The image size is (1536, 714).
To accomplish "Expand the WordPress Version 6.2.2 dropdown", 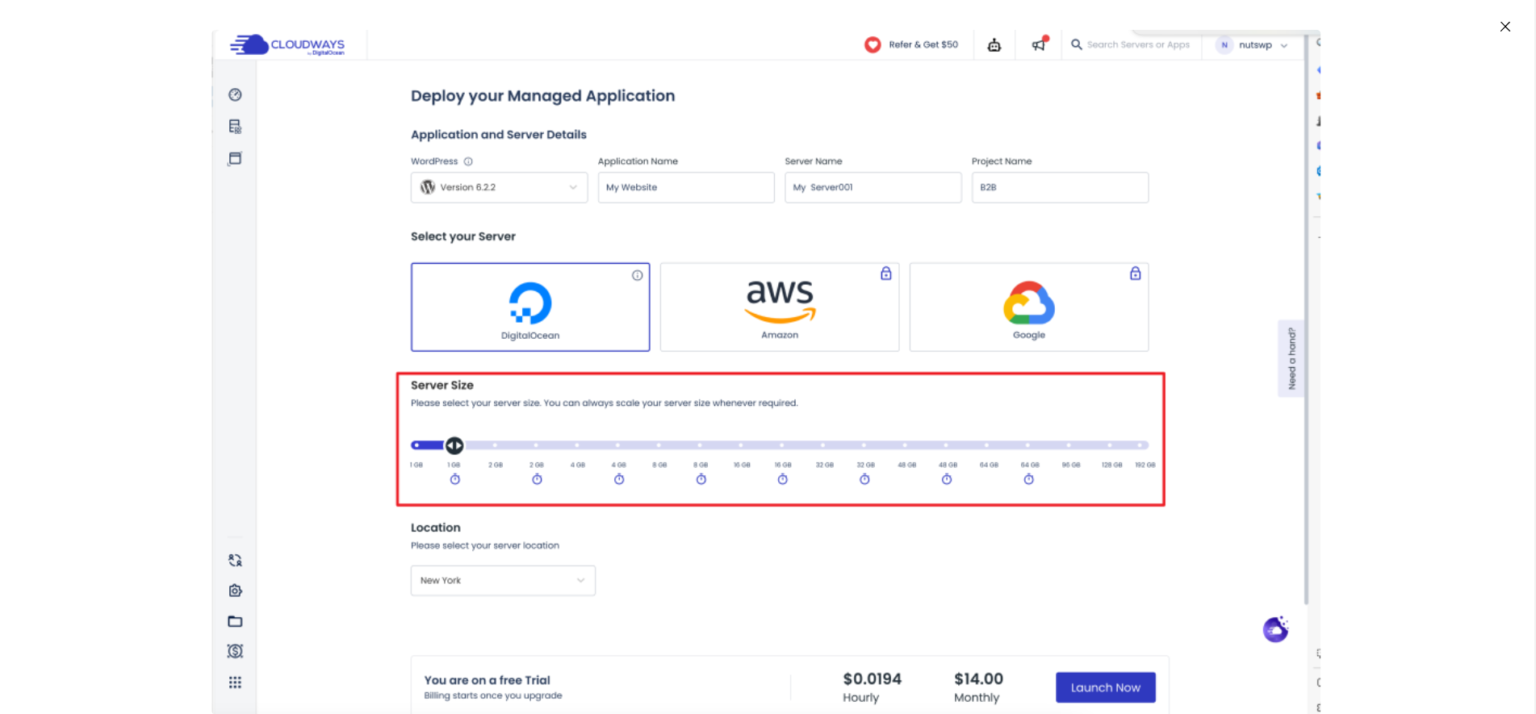I will (x=499, y=187).
